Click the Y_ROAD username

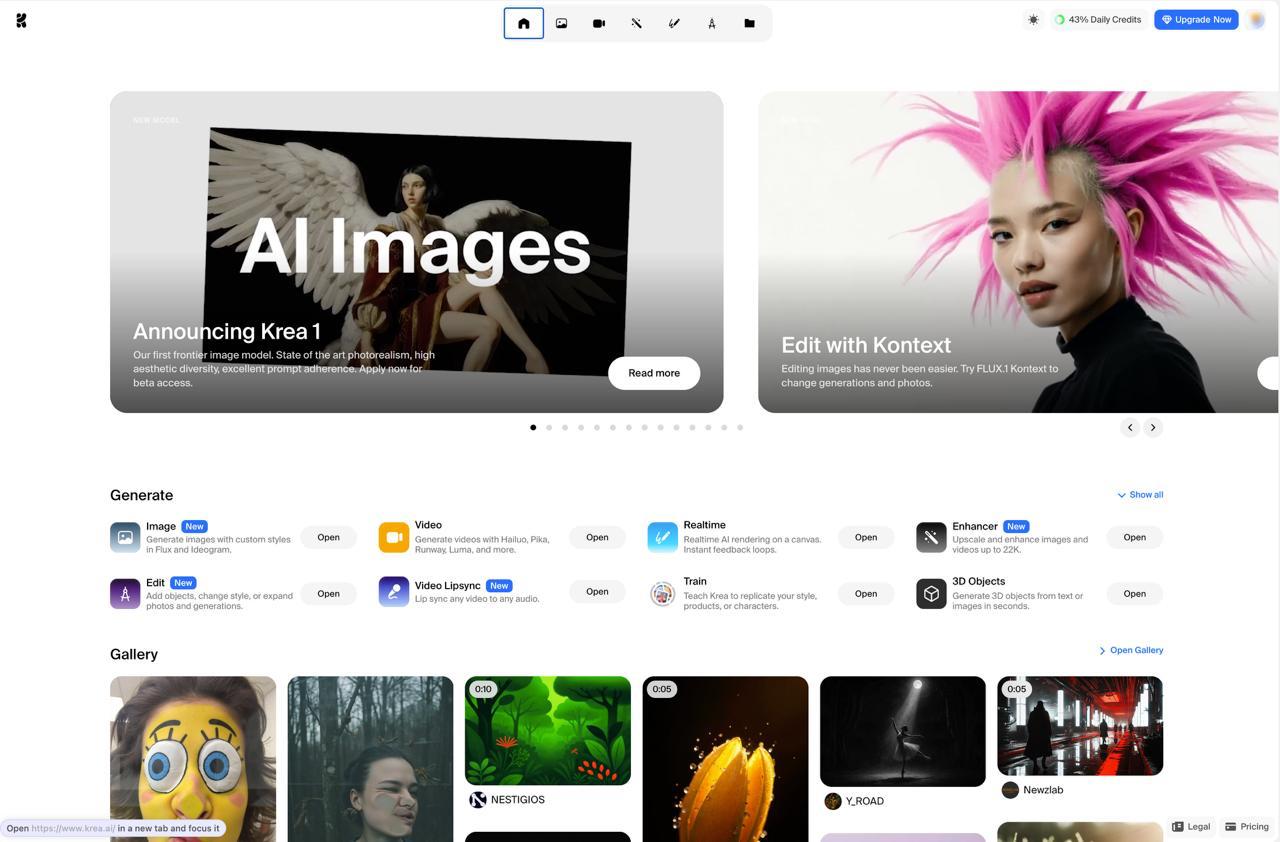(865, 801)
